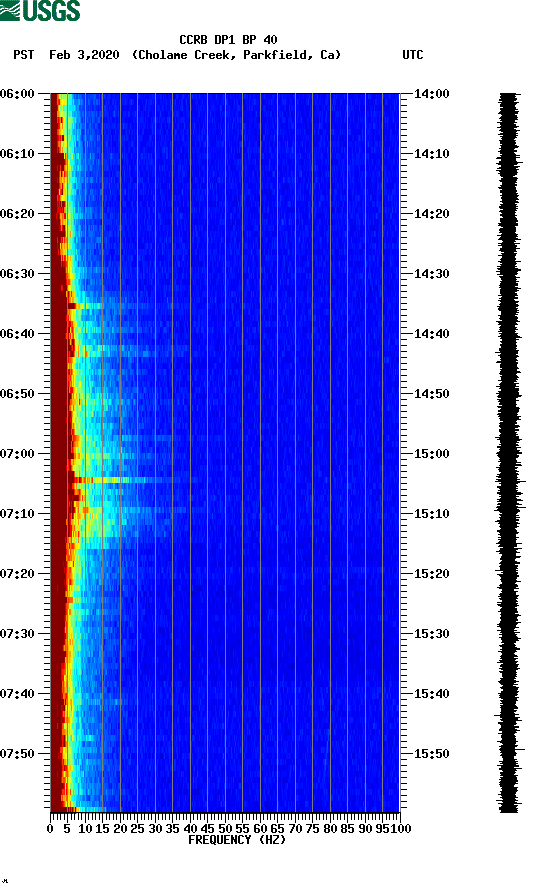Click the 06:20 PST time label
The width and height of the screenshot is (552, 892).
pos(17,214)
